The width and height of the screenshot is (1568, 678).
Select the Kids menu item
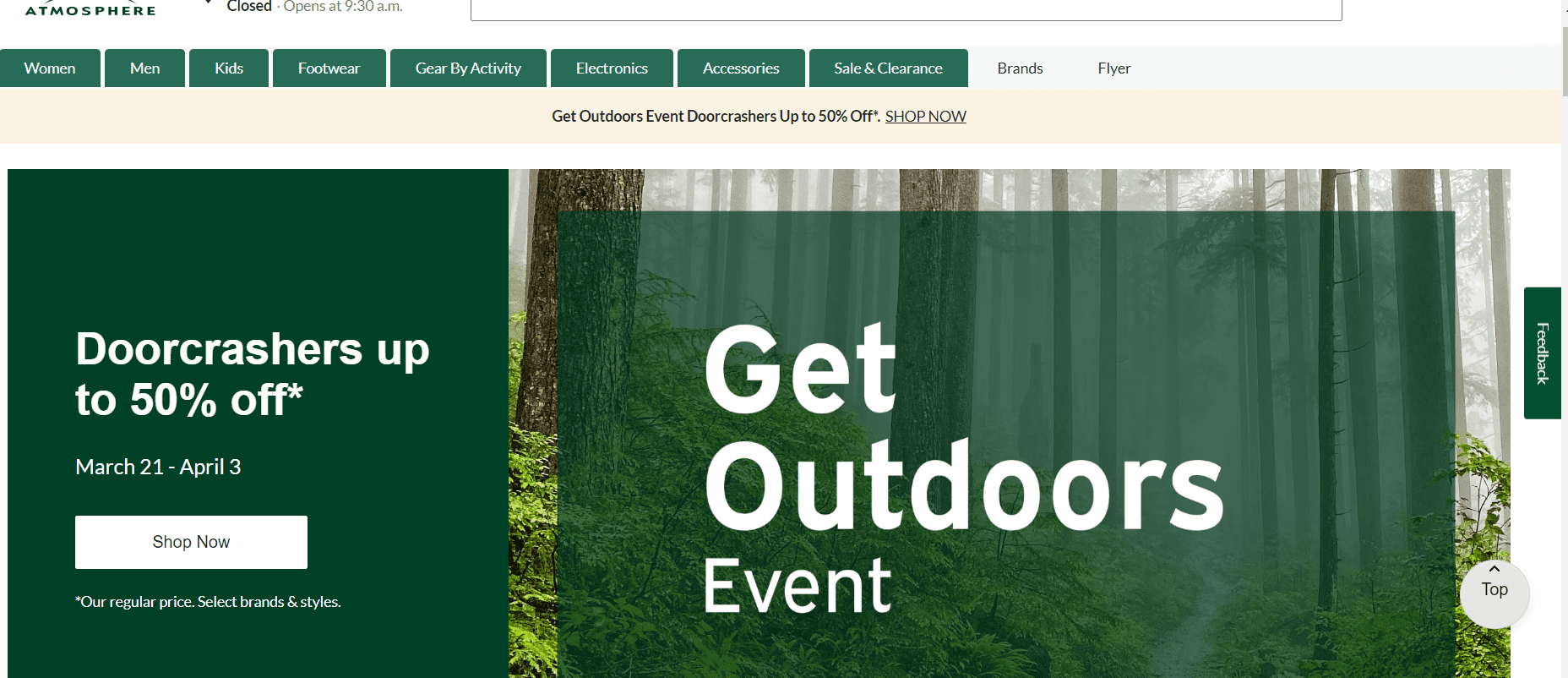point(229,68)
